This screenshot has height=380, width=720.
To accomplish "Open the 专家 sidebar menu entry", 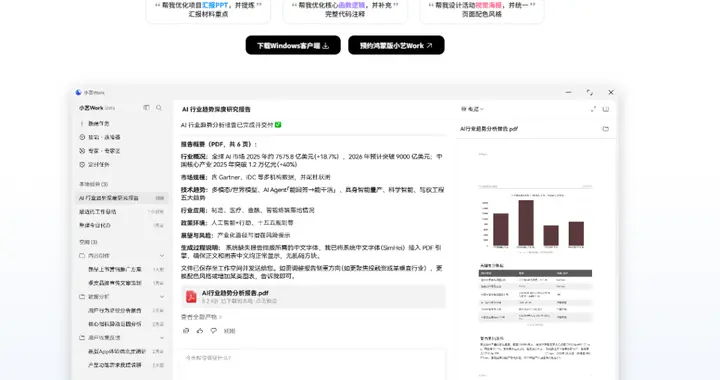I will [122, 151].
